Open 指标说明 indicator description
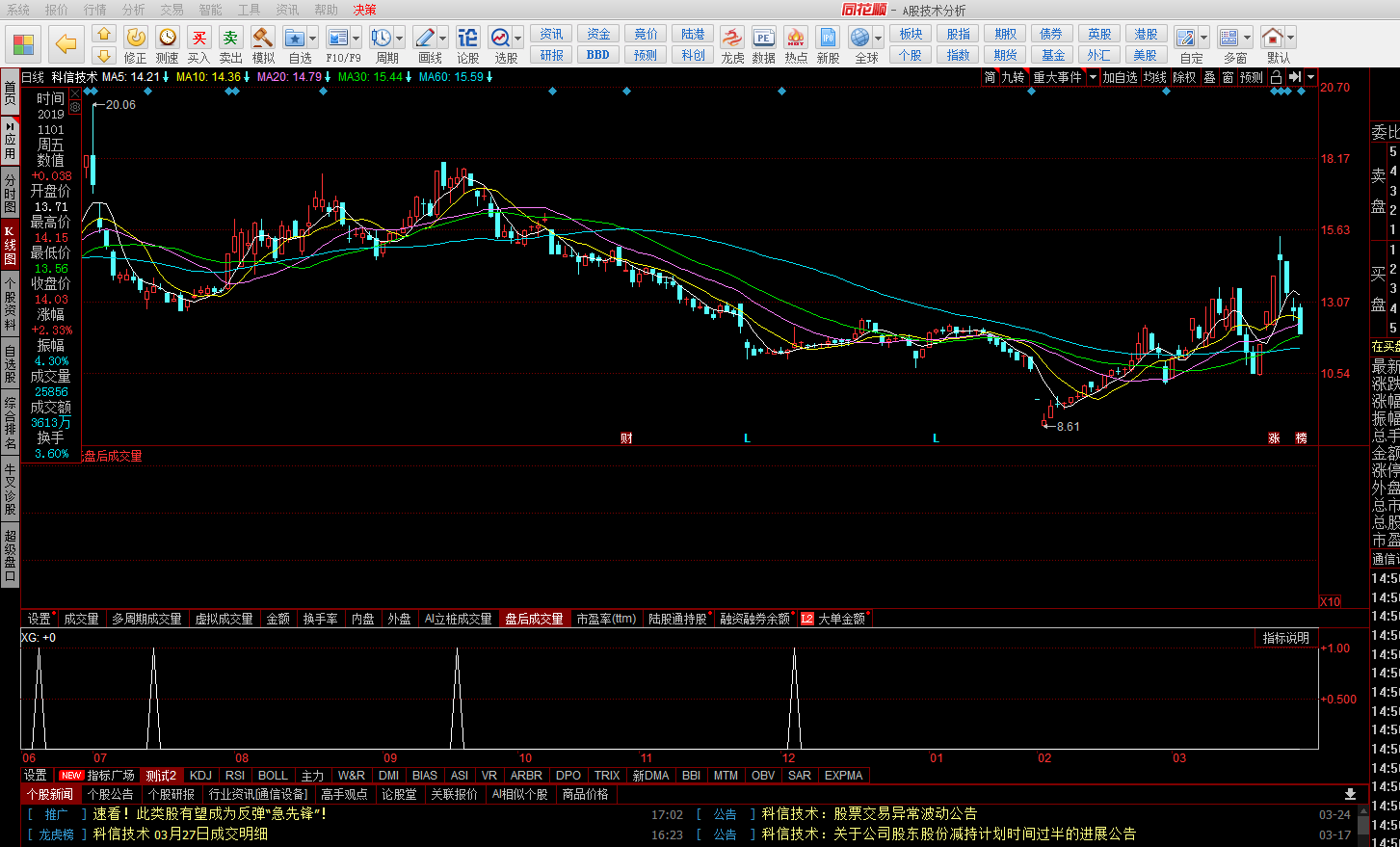 pyautogui.click(x=1286, y=638)
